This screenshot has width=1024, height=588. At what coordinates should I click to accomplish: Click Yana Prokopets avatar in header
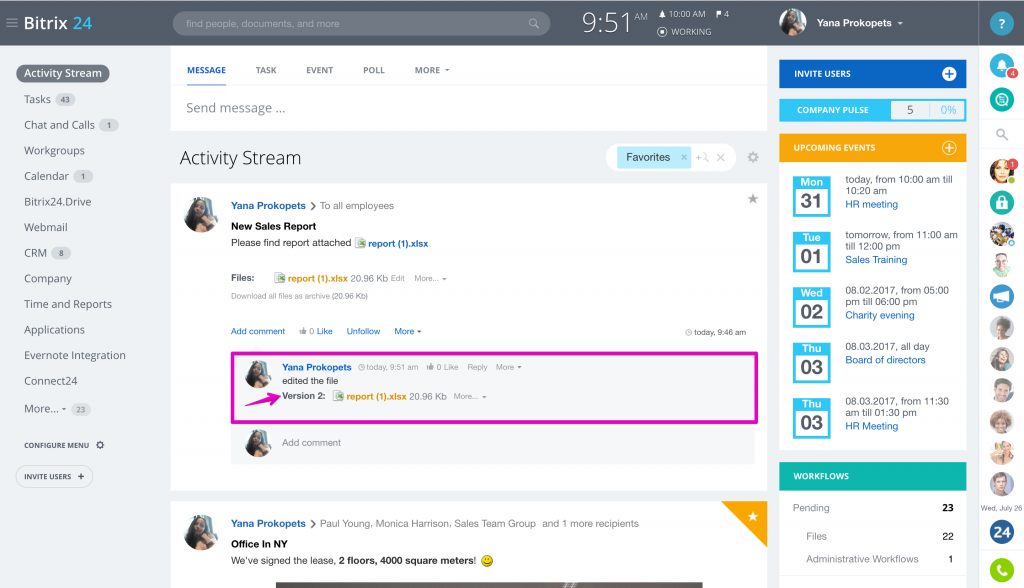point(793,22)
